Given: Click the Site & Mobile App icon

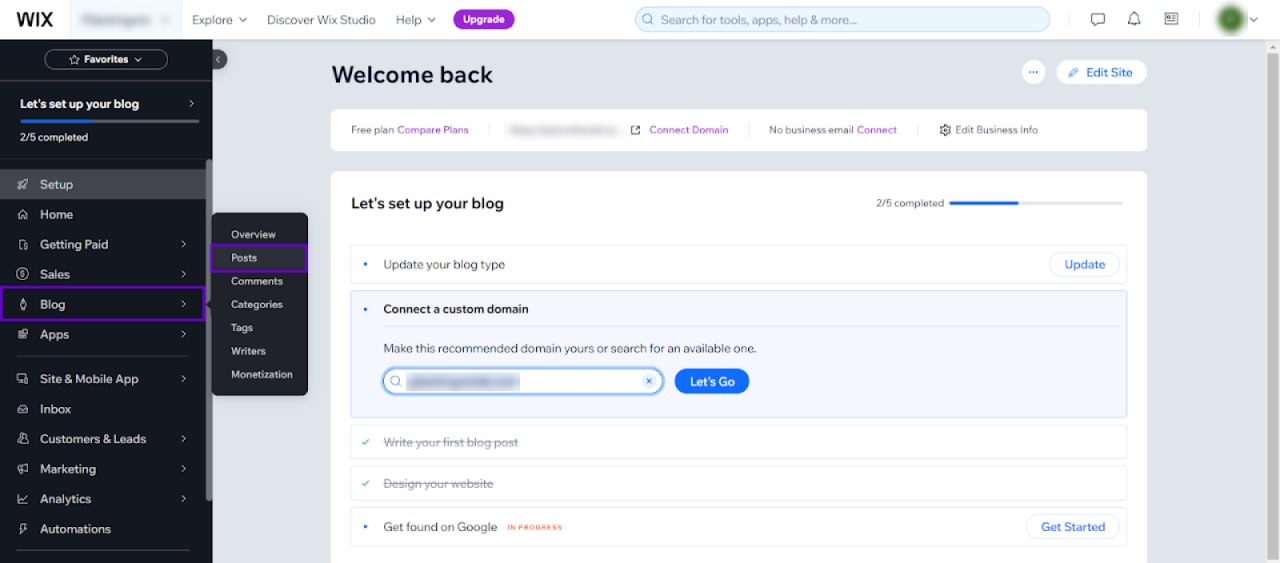Looking at the screenshot, I should click(22, 379).
